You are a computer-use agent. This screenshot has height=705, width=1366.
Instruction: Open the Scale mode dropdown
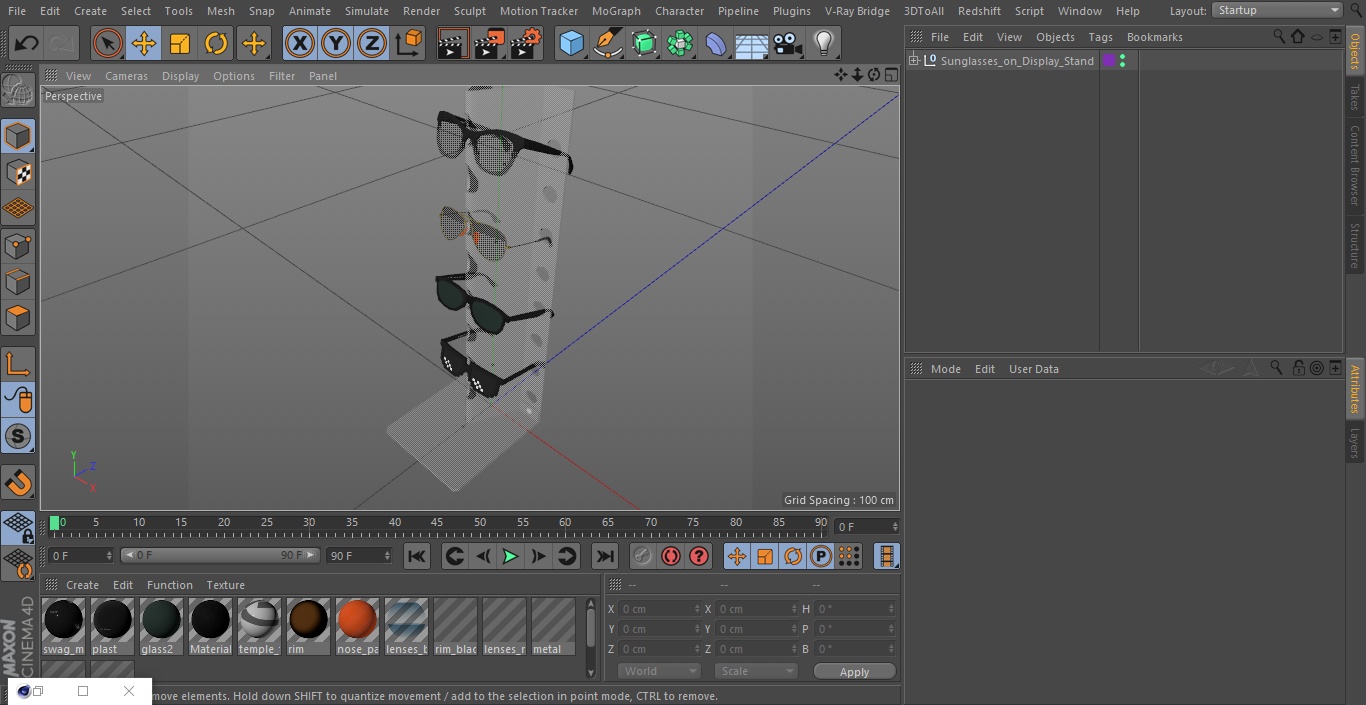[x=756, y=671]
